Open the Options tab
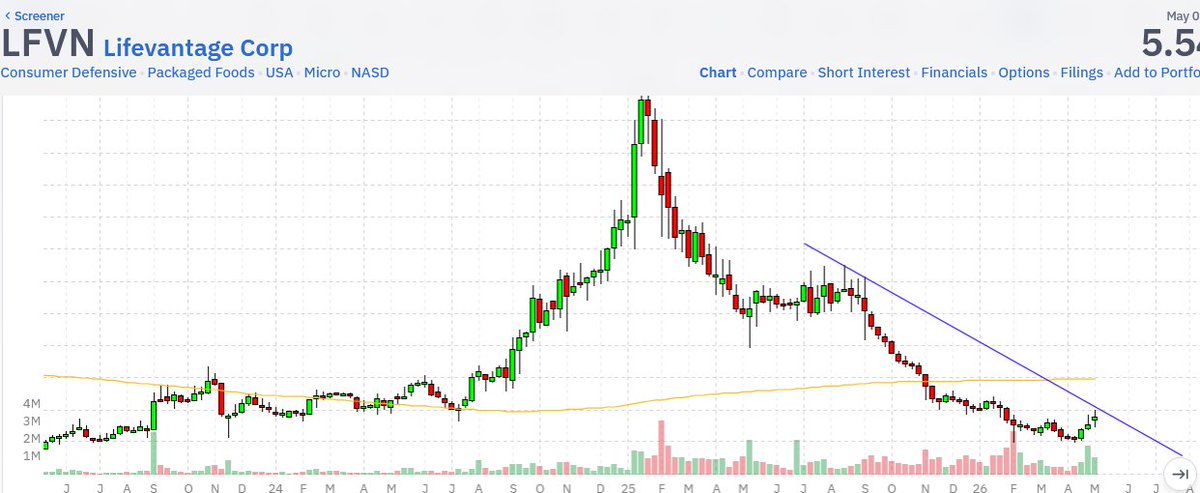Screen dimensions: 1200x493 click(1024, 73)
